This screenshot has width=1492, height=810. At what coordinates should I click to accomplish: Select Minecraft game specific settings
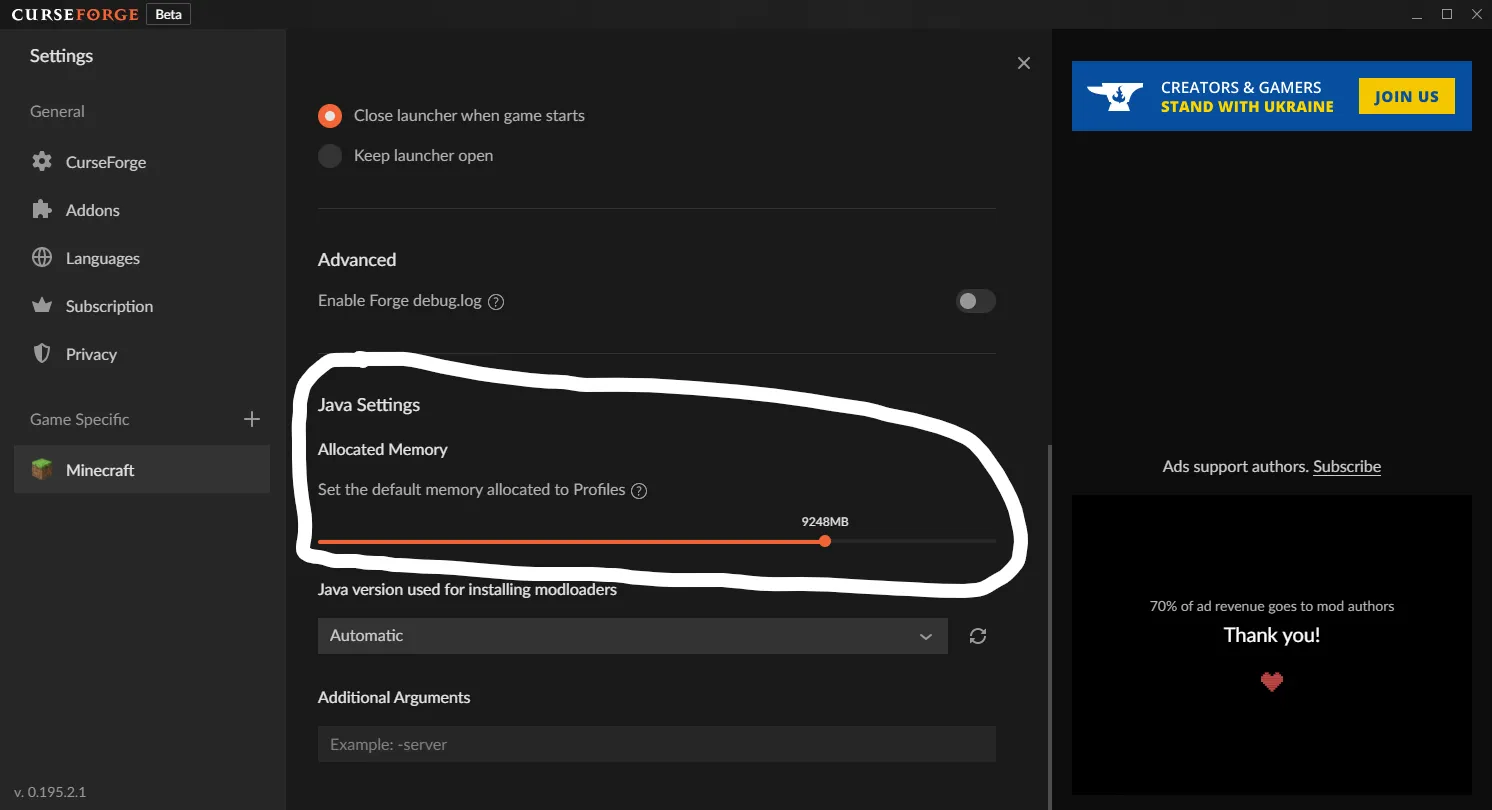pos(142,470)
